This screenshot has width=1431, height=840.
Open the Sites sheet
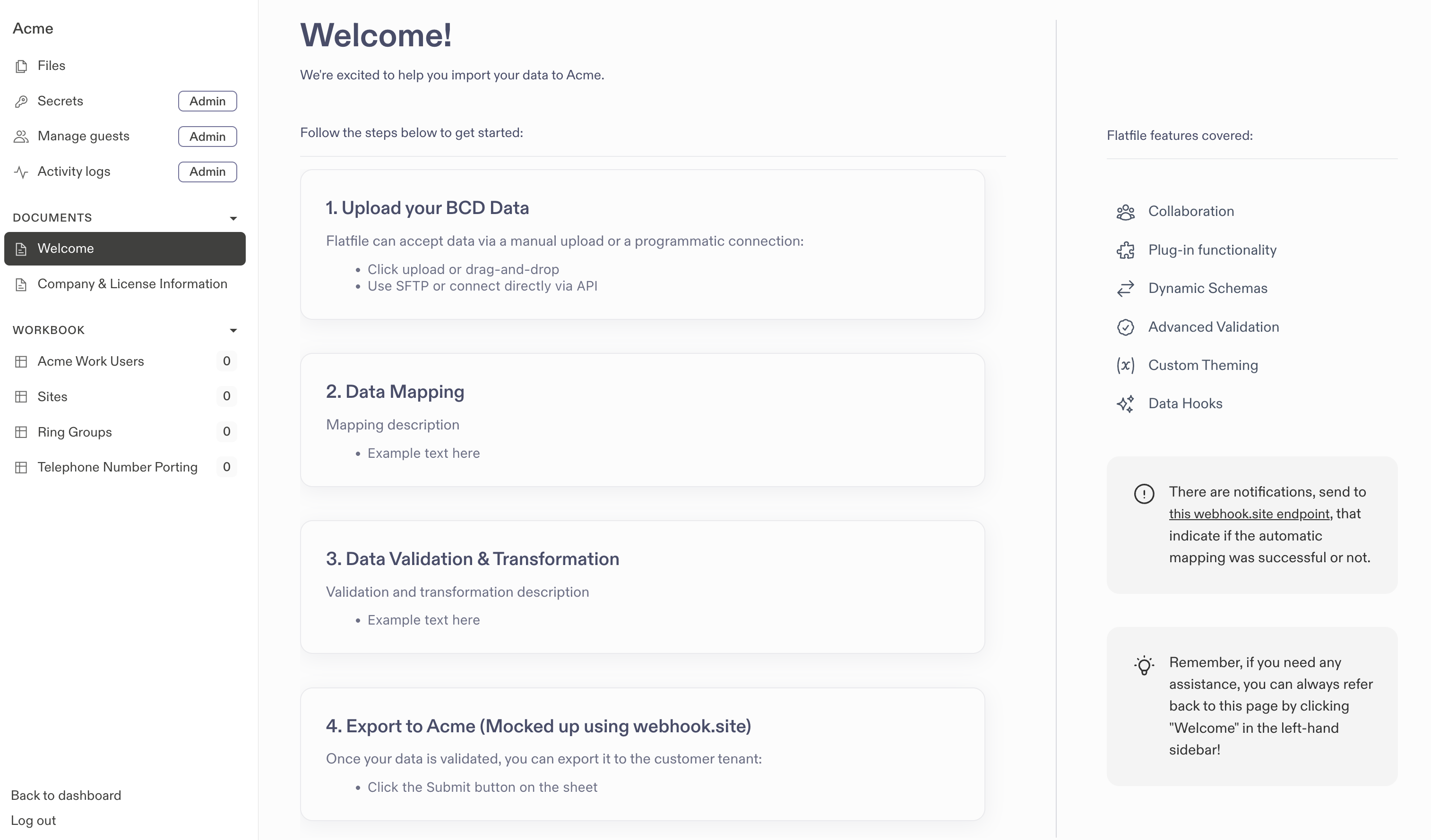pos(125,396)
